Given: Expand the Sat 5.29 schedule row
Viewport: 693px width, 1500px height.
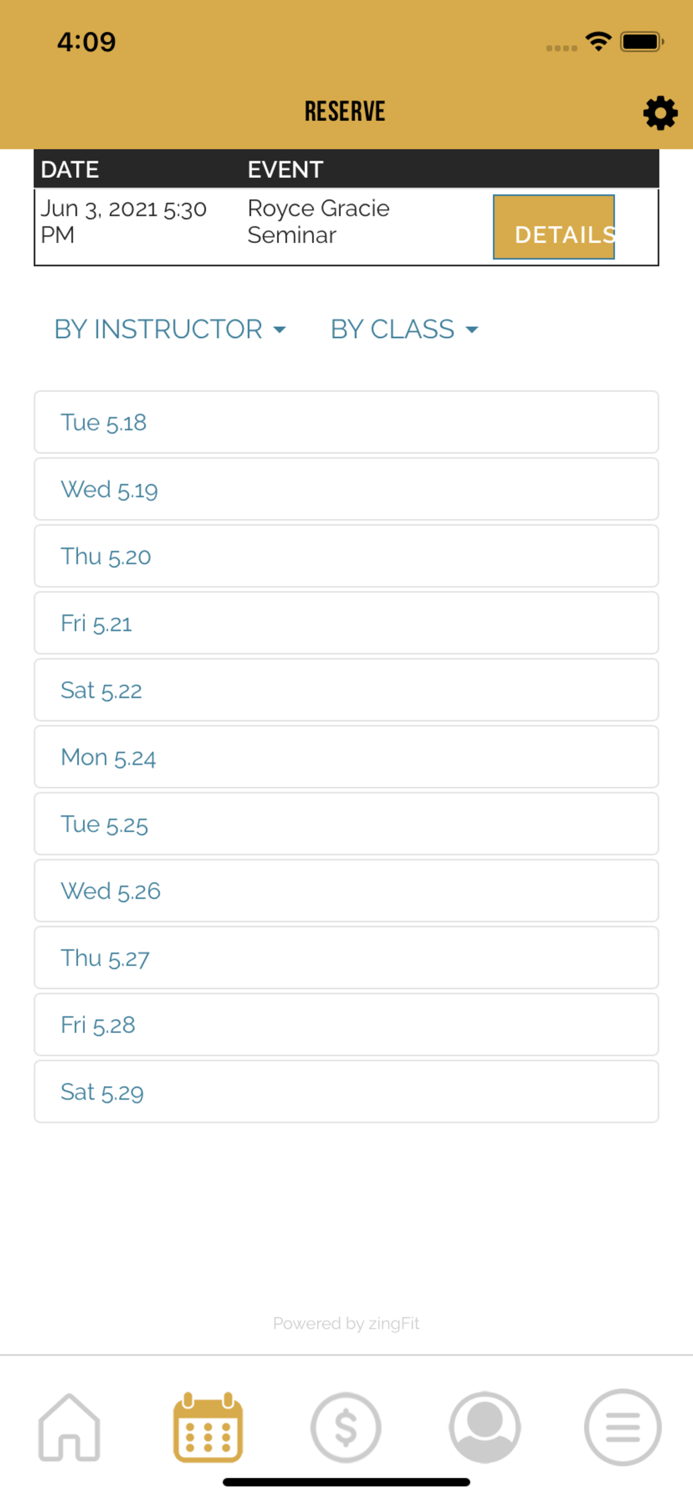Looking at the screenshot, I should tap(346, 1092).
